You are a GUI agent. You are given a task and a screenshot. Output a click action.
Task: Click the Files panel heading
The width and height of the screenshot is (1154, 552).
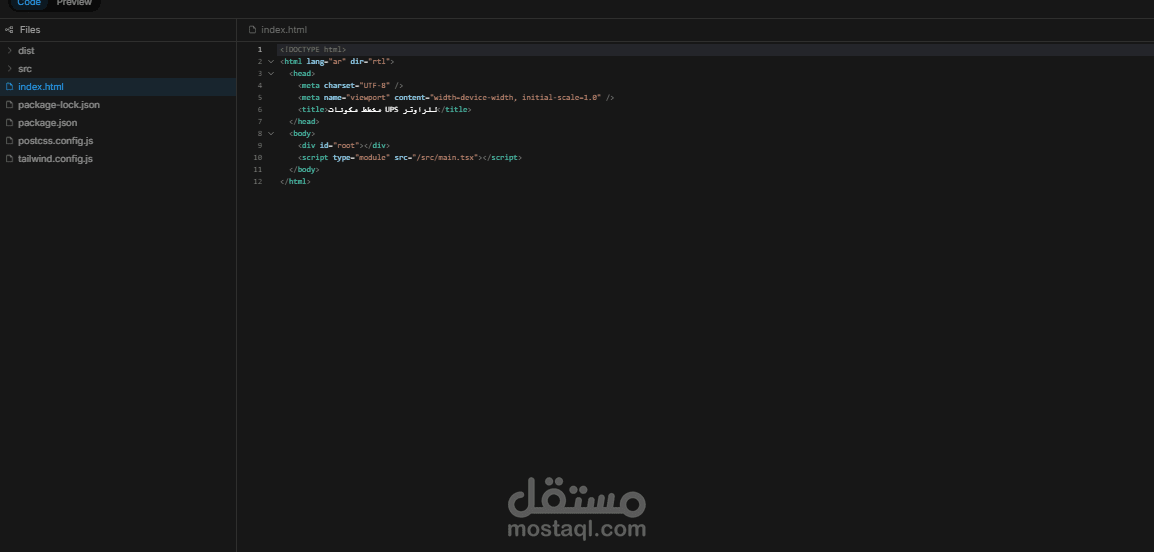click(x=30, y=30)
